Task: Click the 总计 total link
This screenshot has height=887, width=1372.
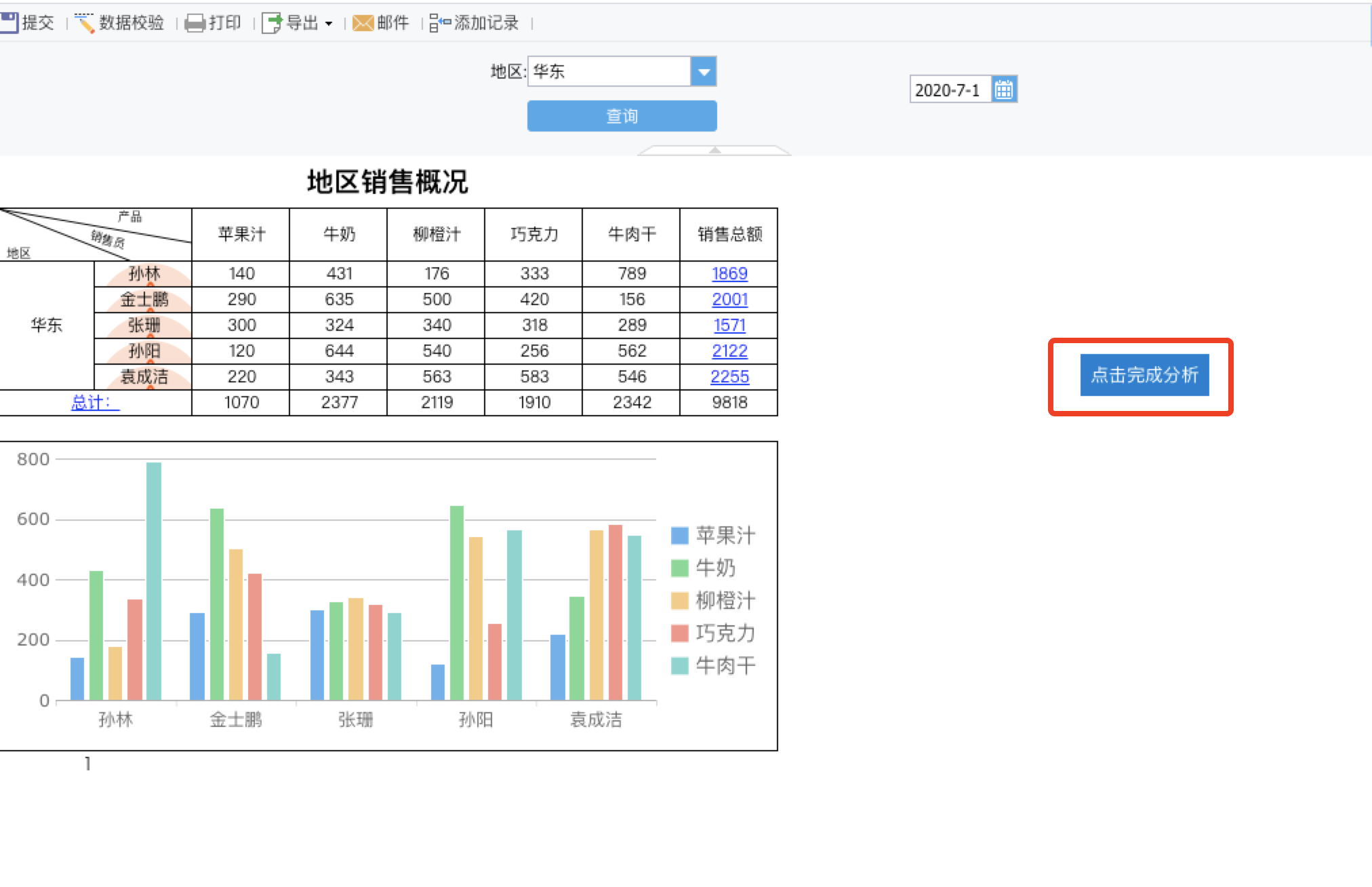Action: coord(95,403)
